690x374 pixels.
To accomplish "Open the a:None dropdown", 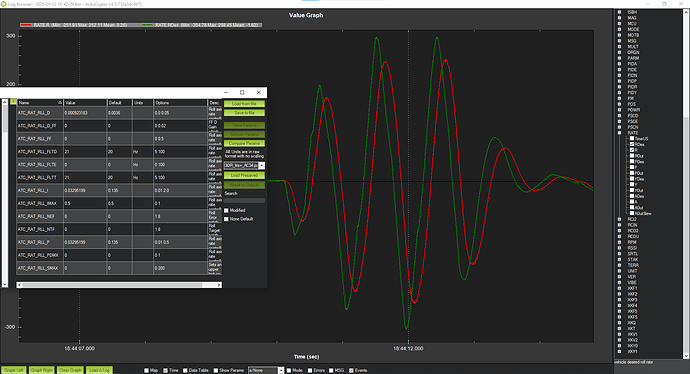I will click(x=266, y=370).
